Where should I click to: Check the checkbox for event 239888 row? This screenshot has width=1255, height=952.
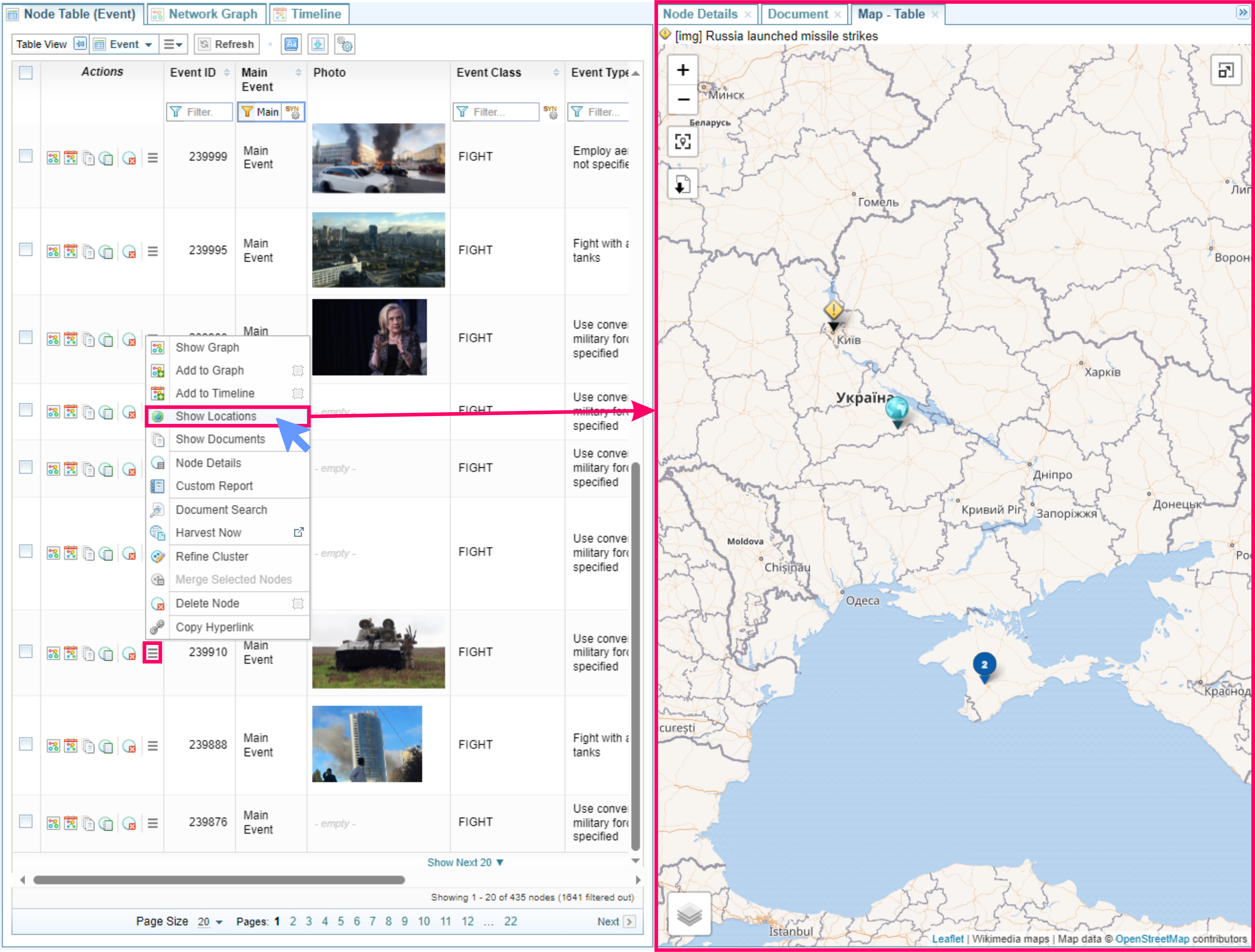[26, 744]
